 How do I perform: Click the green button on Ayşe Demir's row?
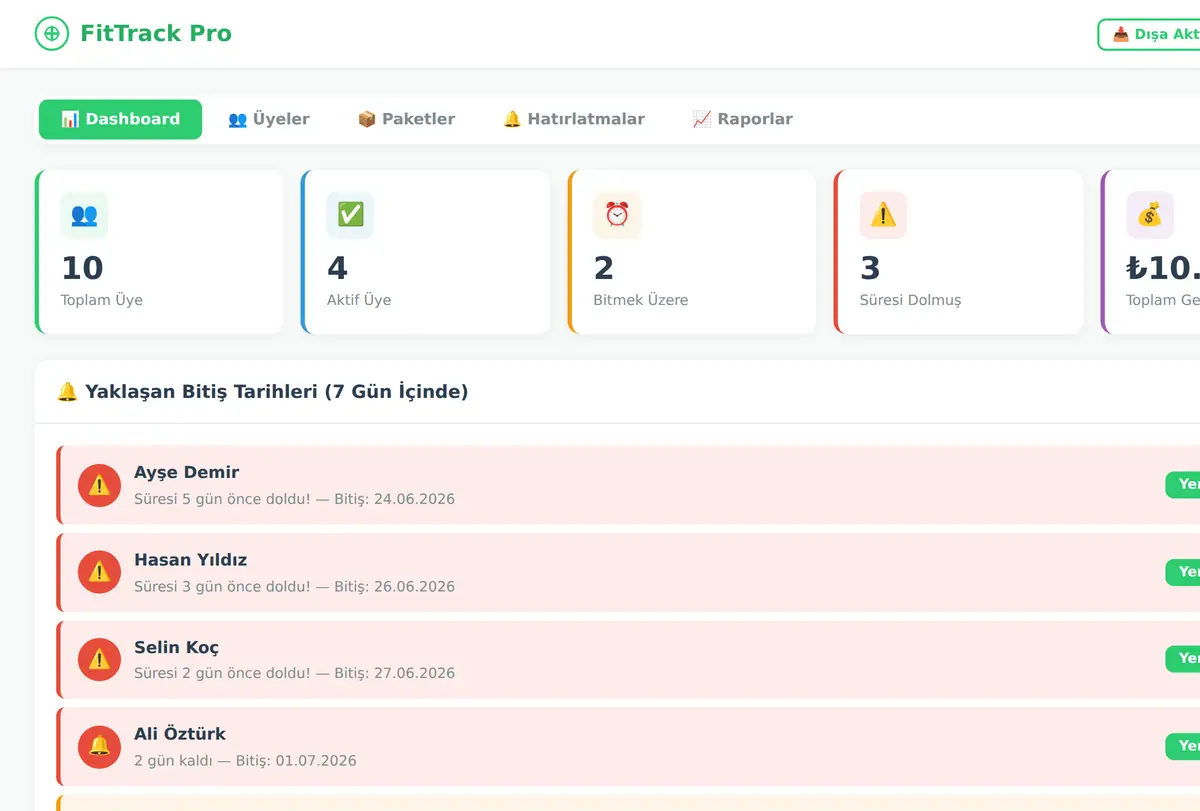tap(1183, 485)
